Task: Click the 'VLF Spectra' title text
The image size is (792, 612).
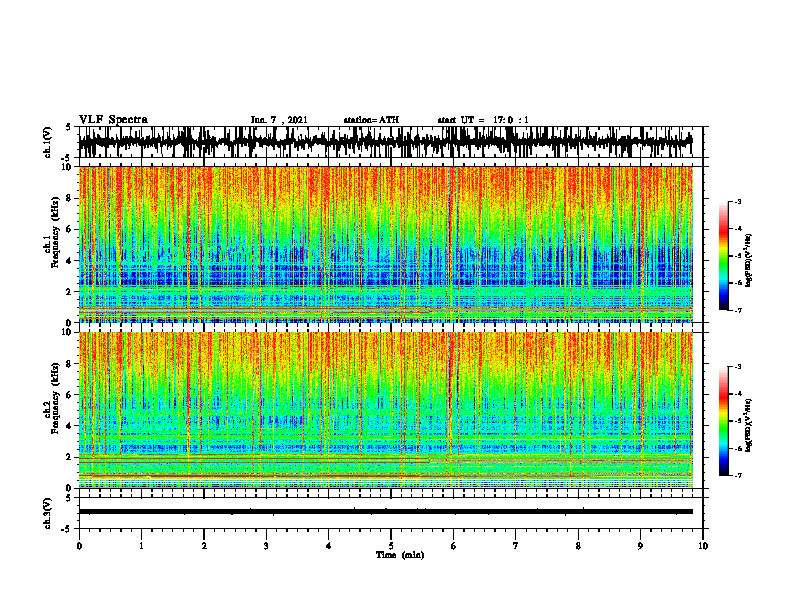Action: pos(113,120)
